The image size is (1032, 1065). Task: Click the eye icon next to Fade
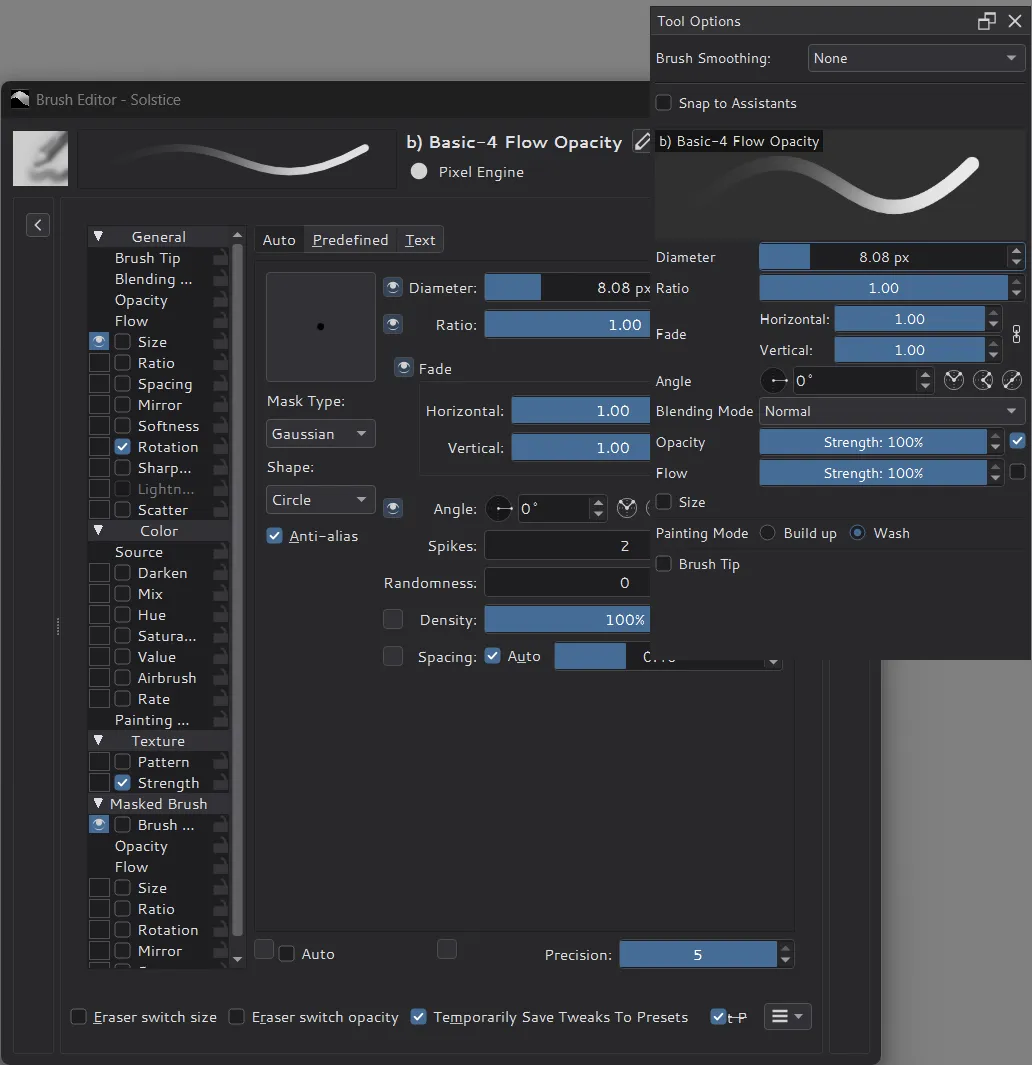[x=404, y=368]
